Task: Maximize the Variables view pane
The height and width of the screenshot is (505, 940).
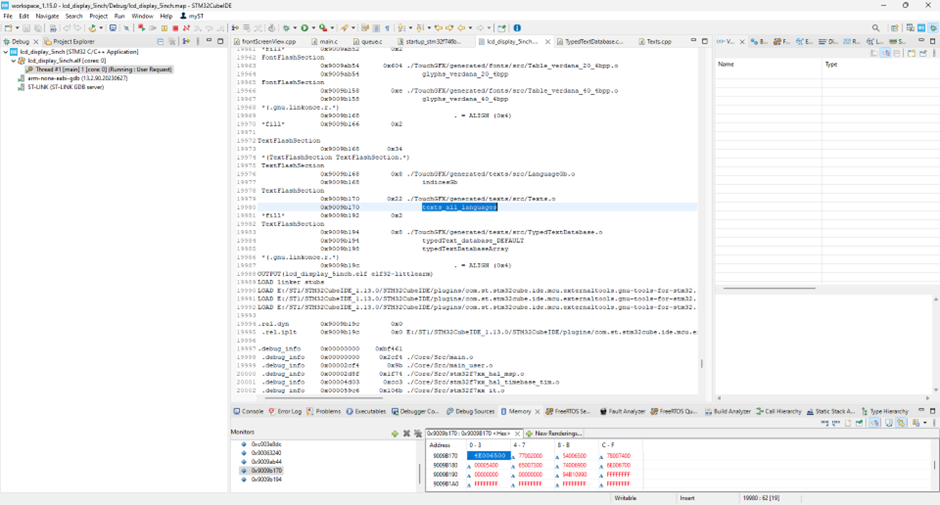Action: (934, 42)
